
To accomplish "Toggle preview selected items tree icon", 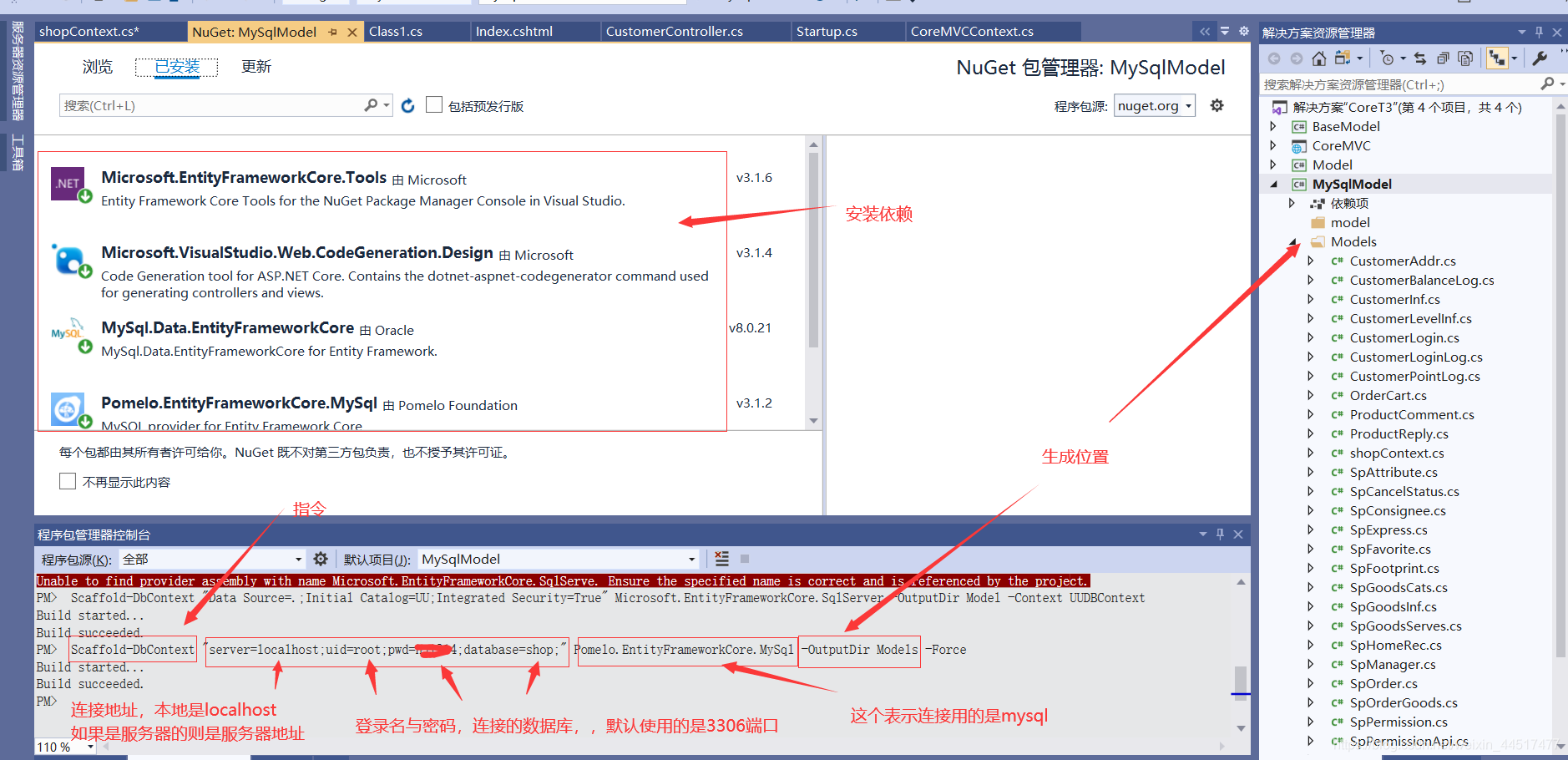I will [x=1497, y=58].
